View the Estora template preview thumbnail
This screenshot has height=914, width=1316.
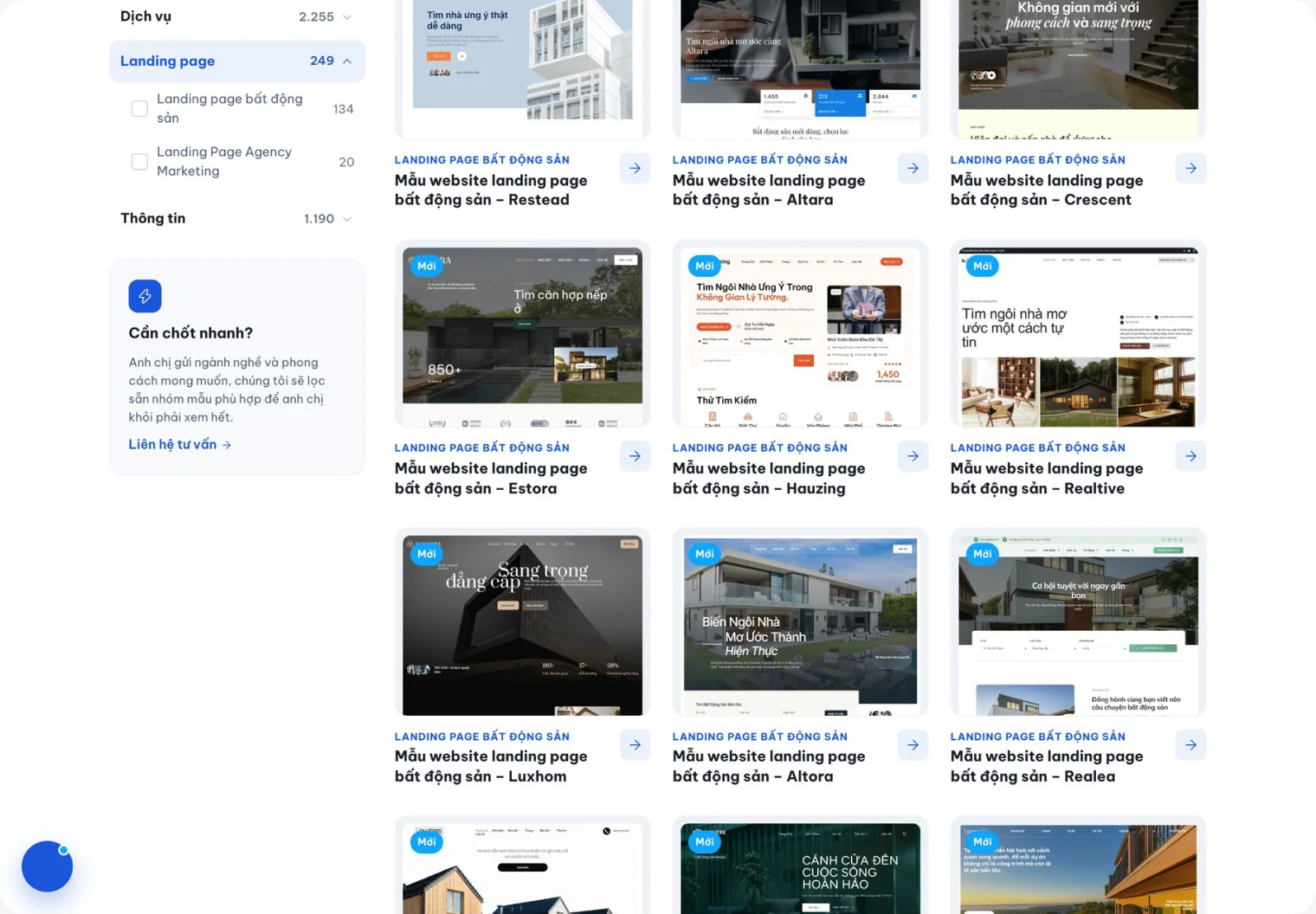522,334
